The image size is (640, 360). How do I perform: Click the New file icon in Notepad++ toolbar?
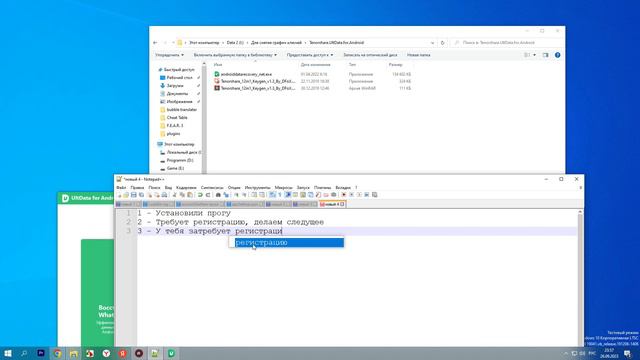pyautogui.click(x=119, y=195)
